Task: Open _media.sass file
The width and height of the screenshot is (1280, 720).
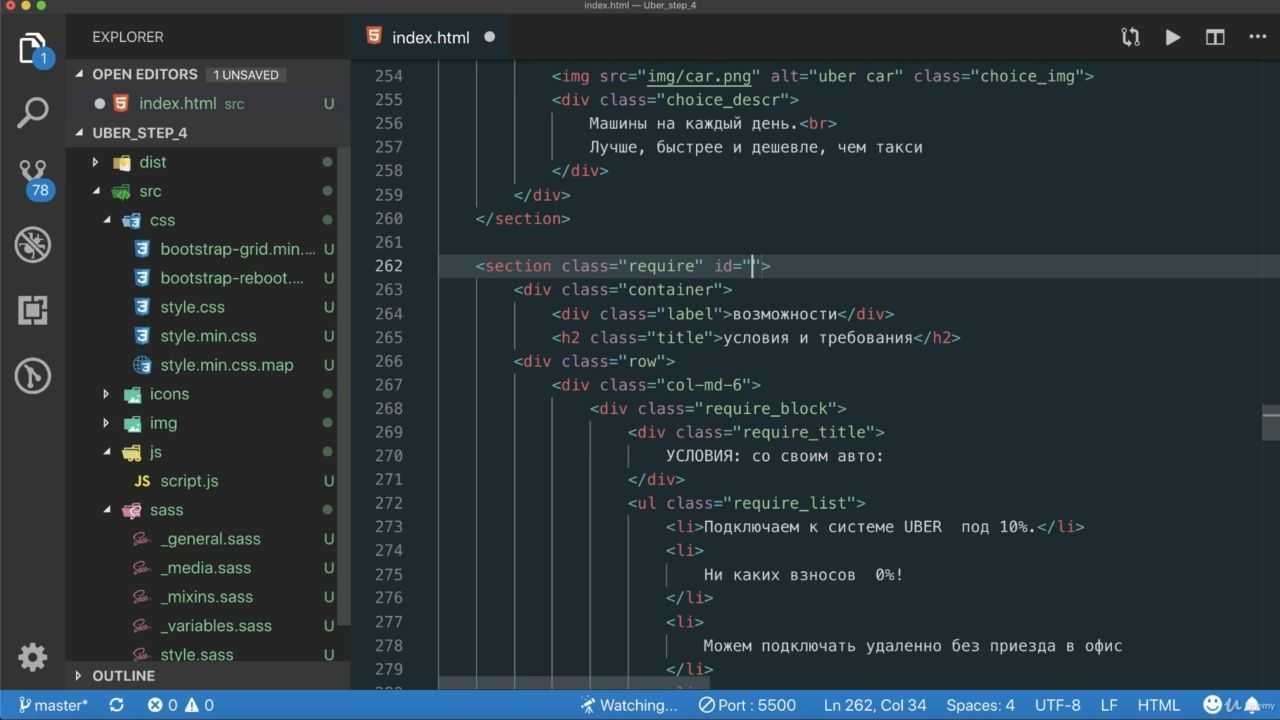Action: point(205,568)
